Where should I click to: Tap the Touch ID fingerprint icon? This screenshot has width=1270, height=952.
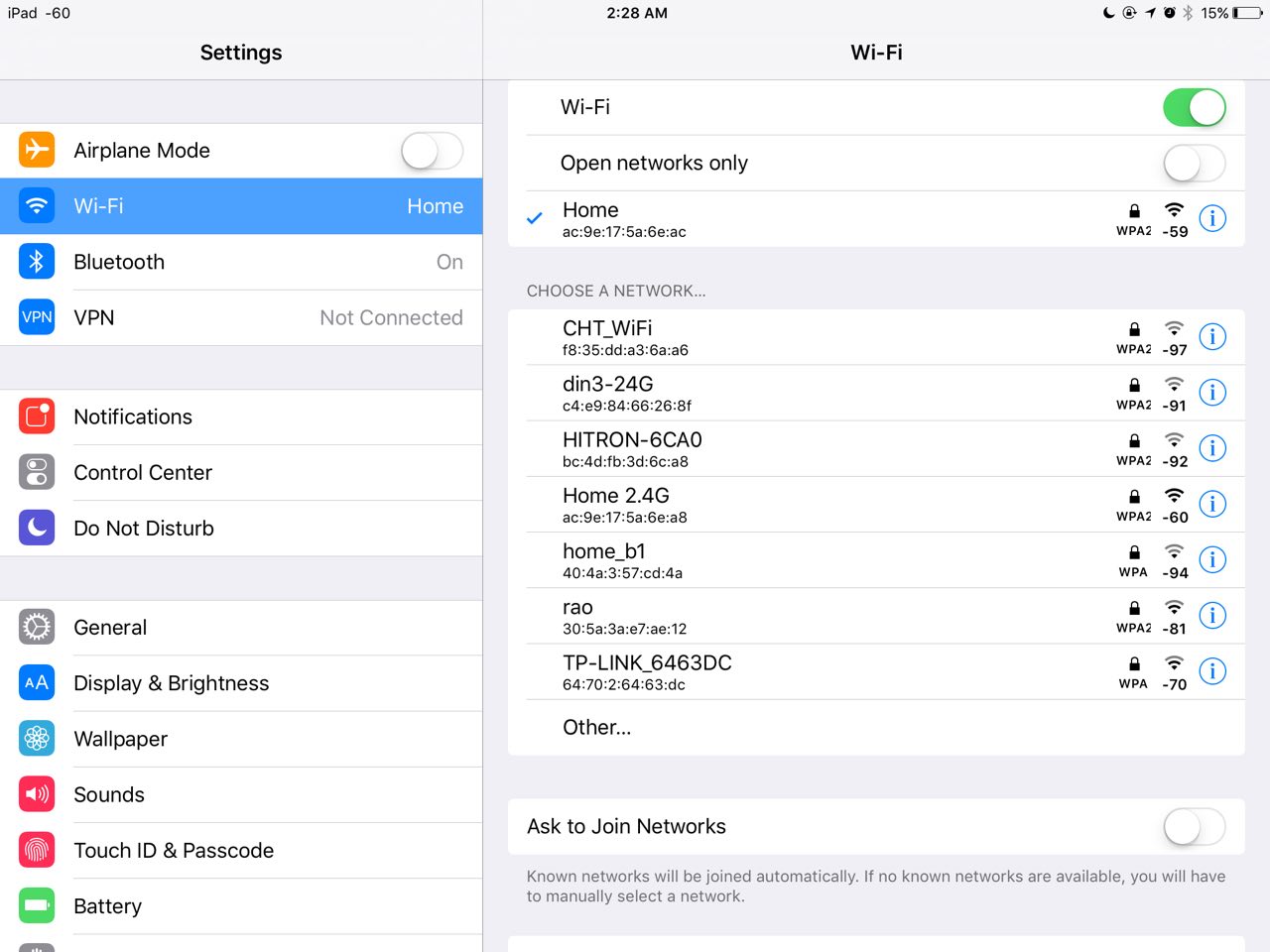pos(37,850)
